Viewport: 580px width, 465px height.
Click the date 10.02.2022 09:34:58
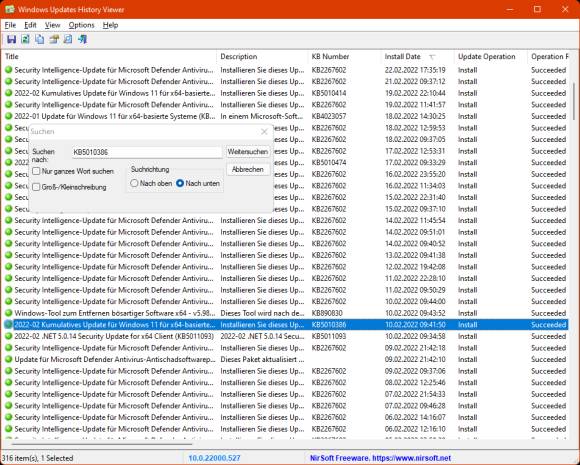pos(415,336)
